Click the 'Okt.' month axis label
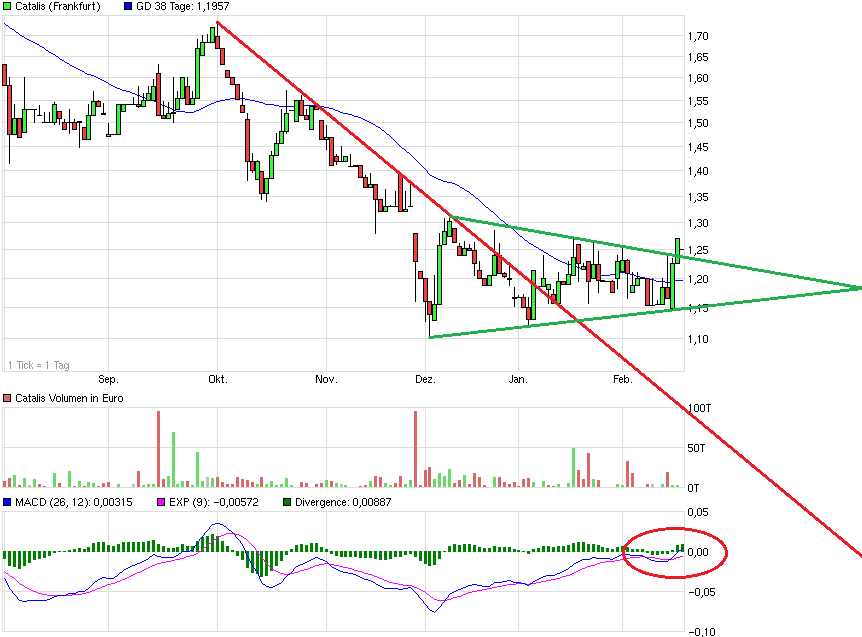Viewport: 862px width, 637px height. pos(218,379)
